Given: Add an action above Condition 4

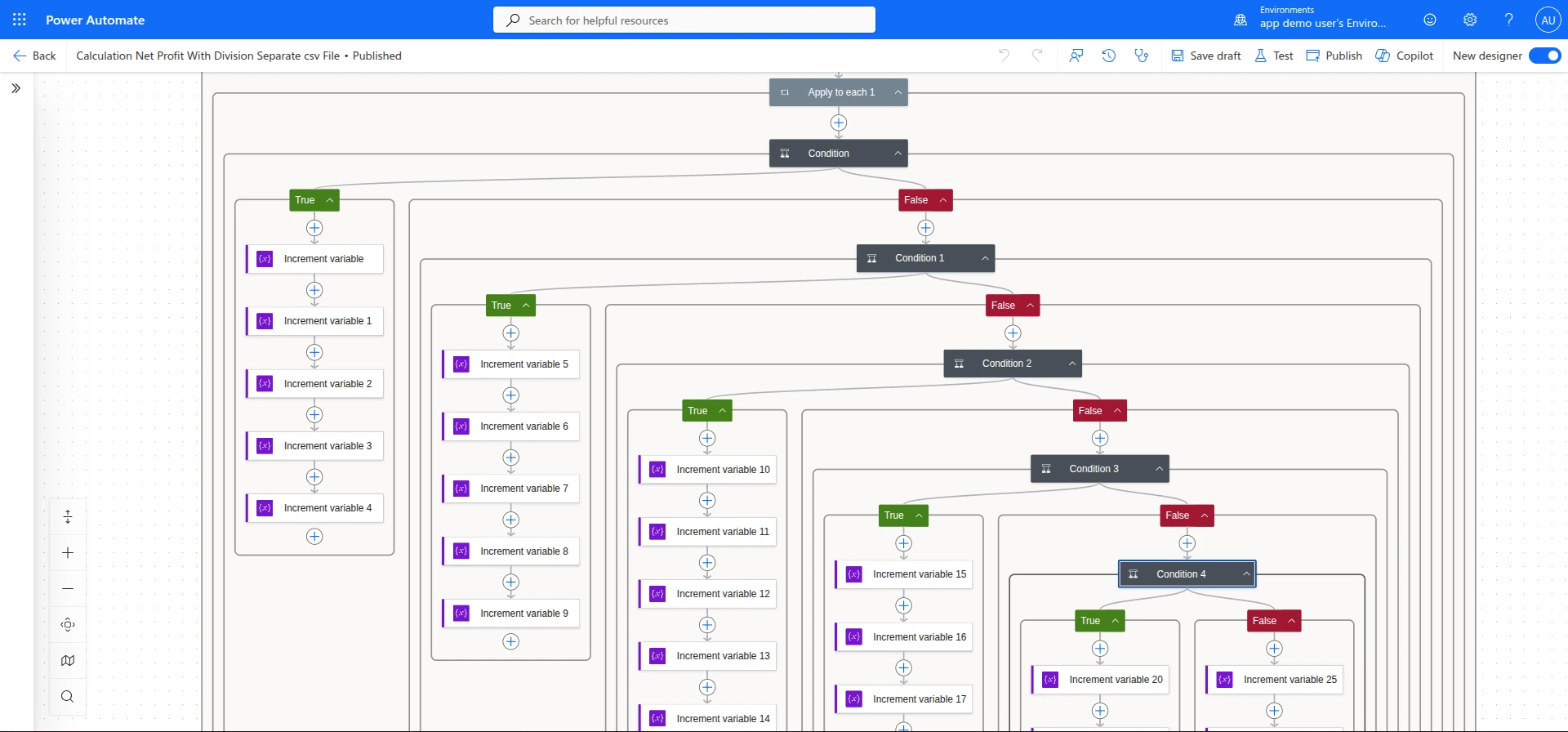Looking at the screenshot, I should tap(1187, 543).
